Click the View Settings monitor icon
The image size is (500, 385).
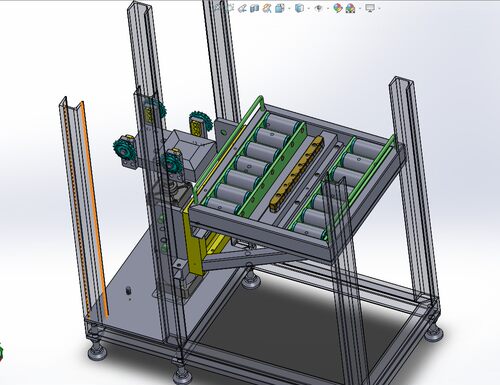(370, 8)
